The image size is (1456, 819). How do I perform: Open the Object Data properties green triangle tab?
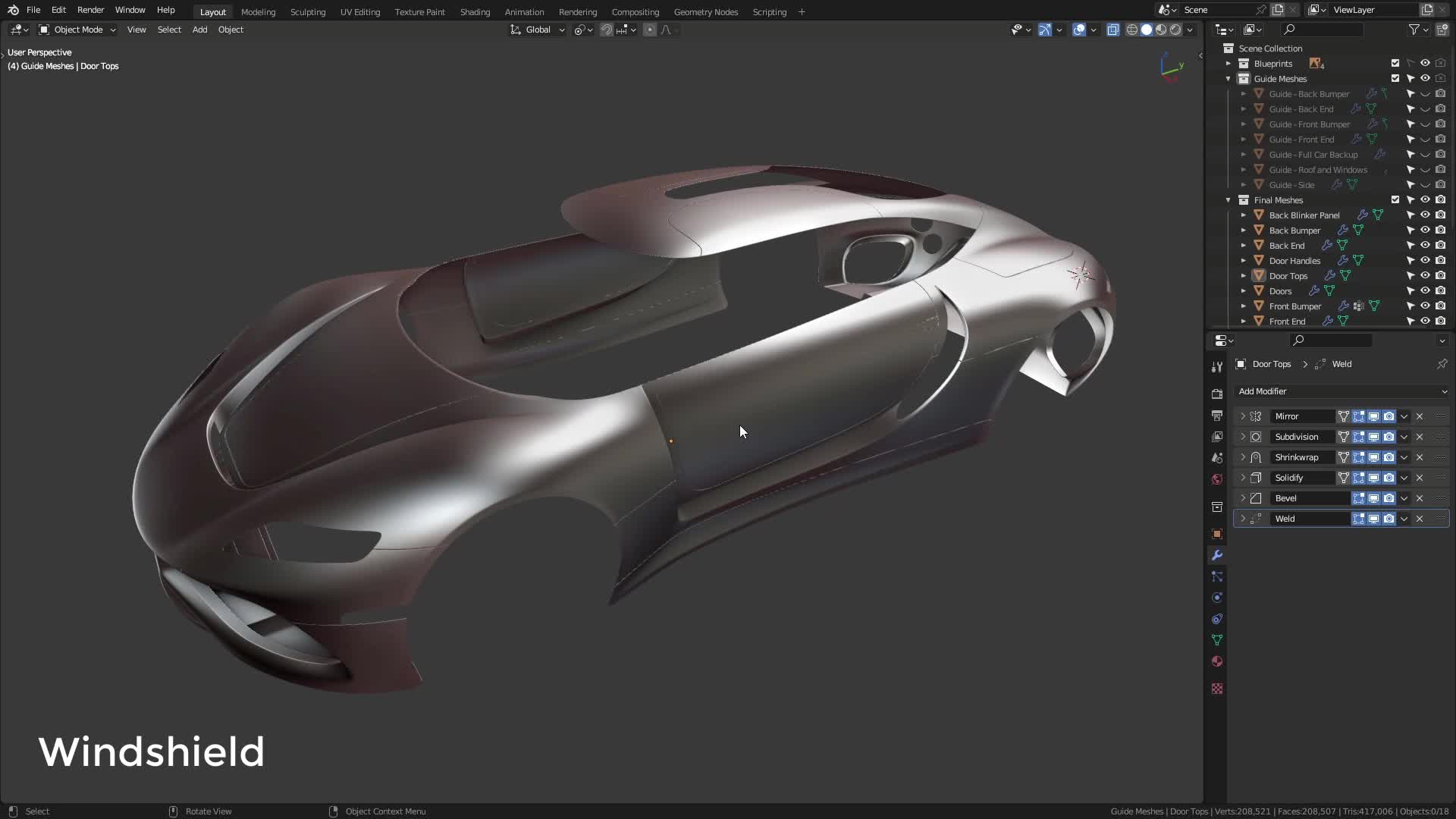1217,640
